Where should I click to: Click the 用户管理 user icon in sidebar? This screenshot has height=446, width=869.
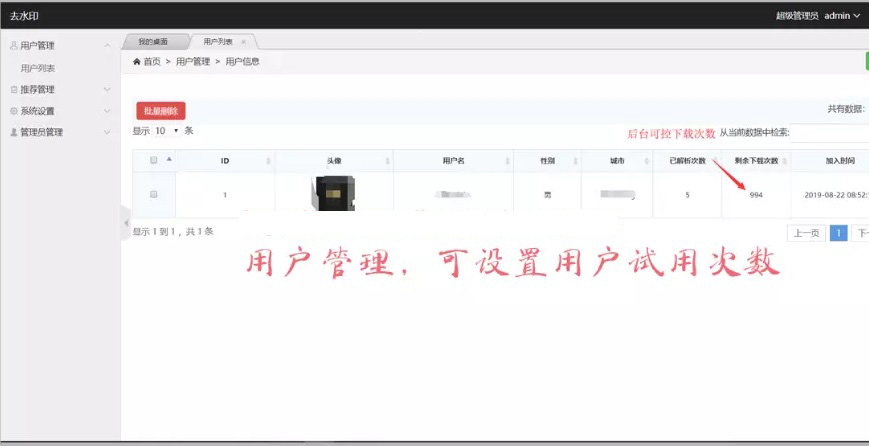(x=14, y=46)
